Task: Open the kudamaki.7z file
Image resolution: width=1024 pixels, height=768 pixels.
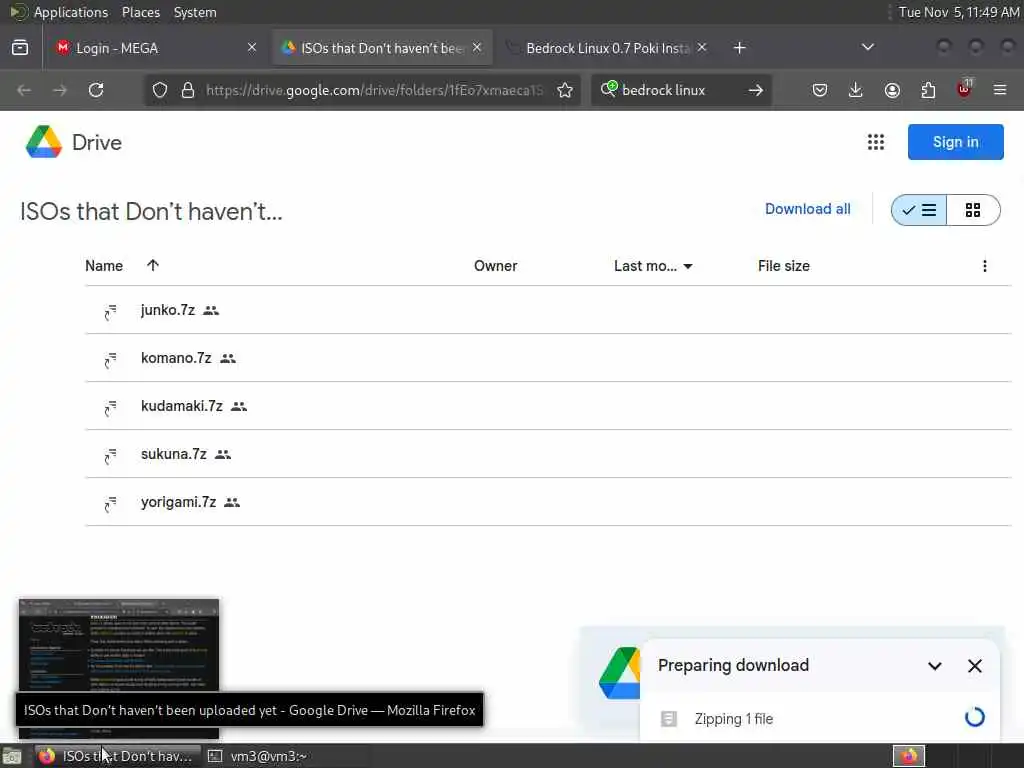Action: point(182,406)
